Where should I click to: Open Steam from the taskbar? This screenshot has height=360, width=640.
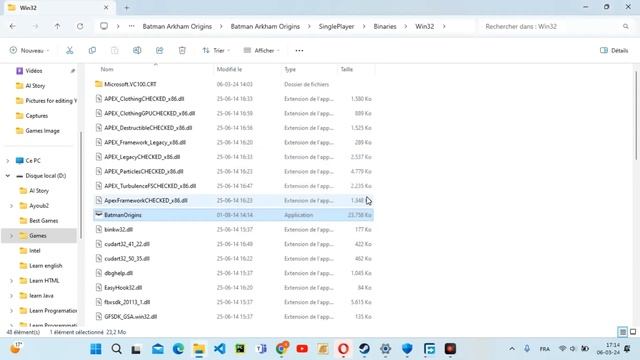click(x=364, y=349)
